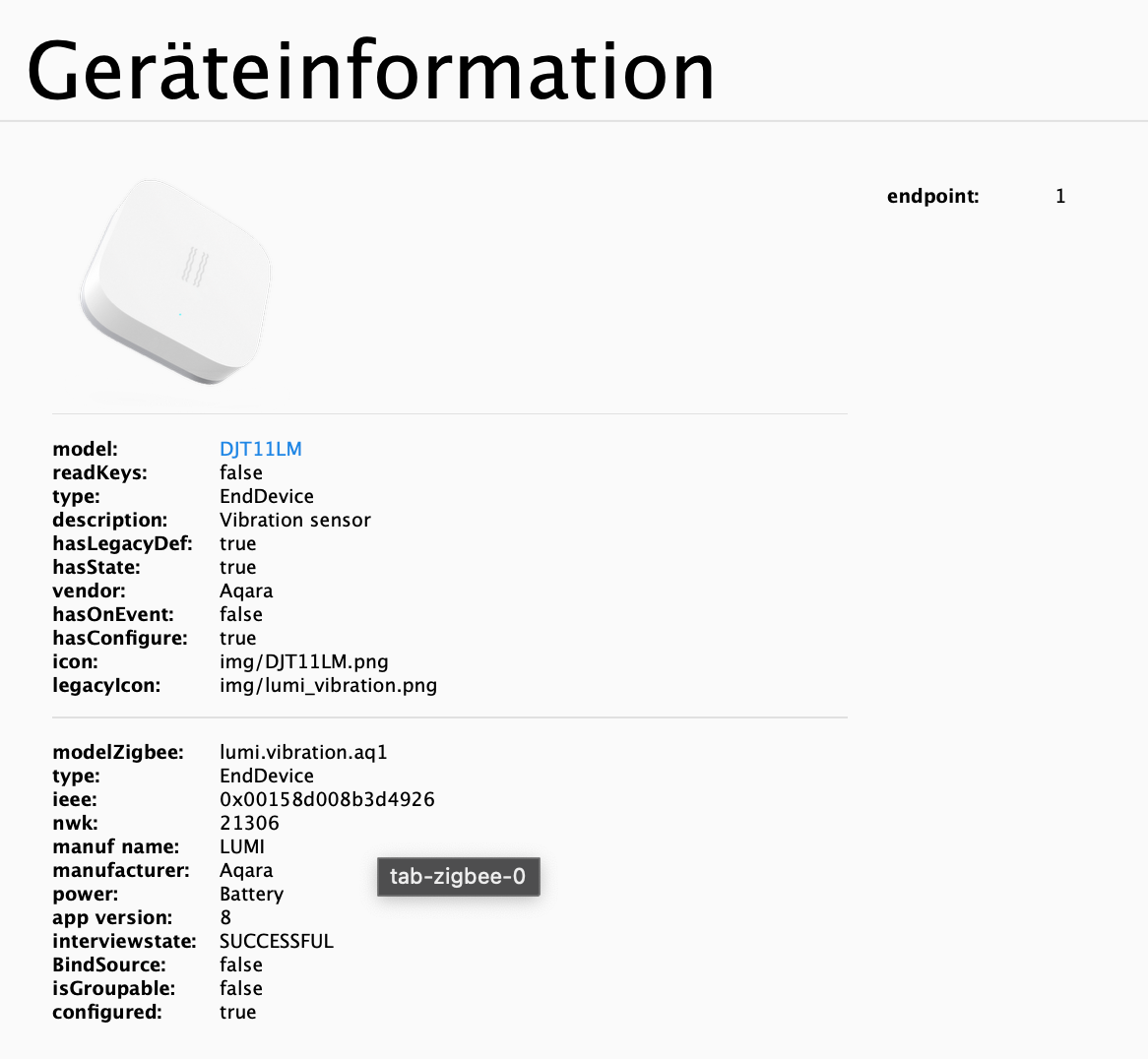Click the BindSource false value
Screen dimensions: 1148x1059
(241, 965)
